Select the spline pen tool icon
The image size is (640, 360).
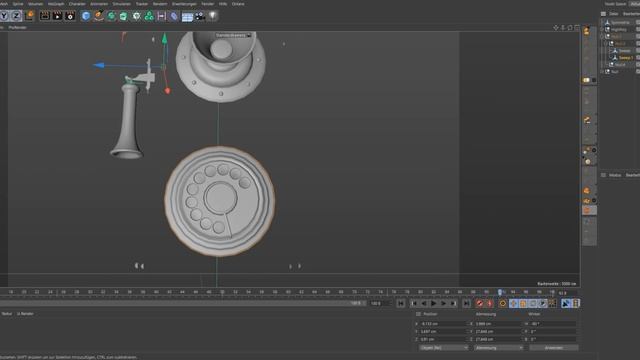tap(98, 16)
